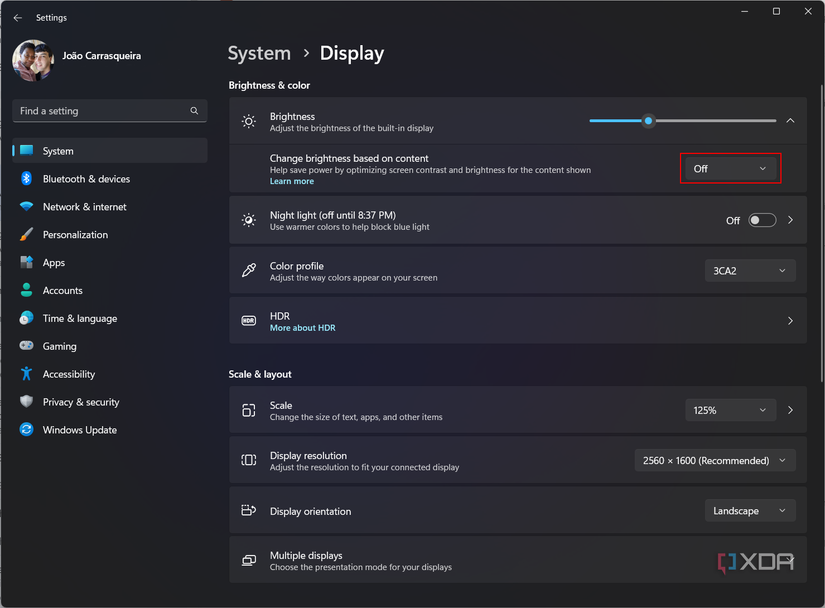
Task: Click the Personalization paintbrush icon
Action: click(26, 235)
